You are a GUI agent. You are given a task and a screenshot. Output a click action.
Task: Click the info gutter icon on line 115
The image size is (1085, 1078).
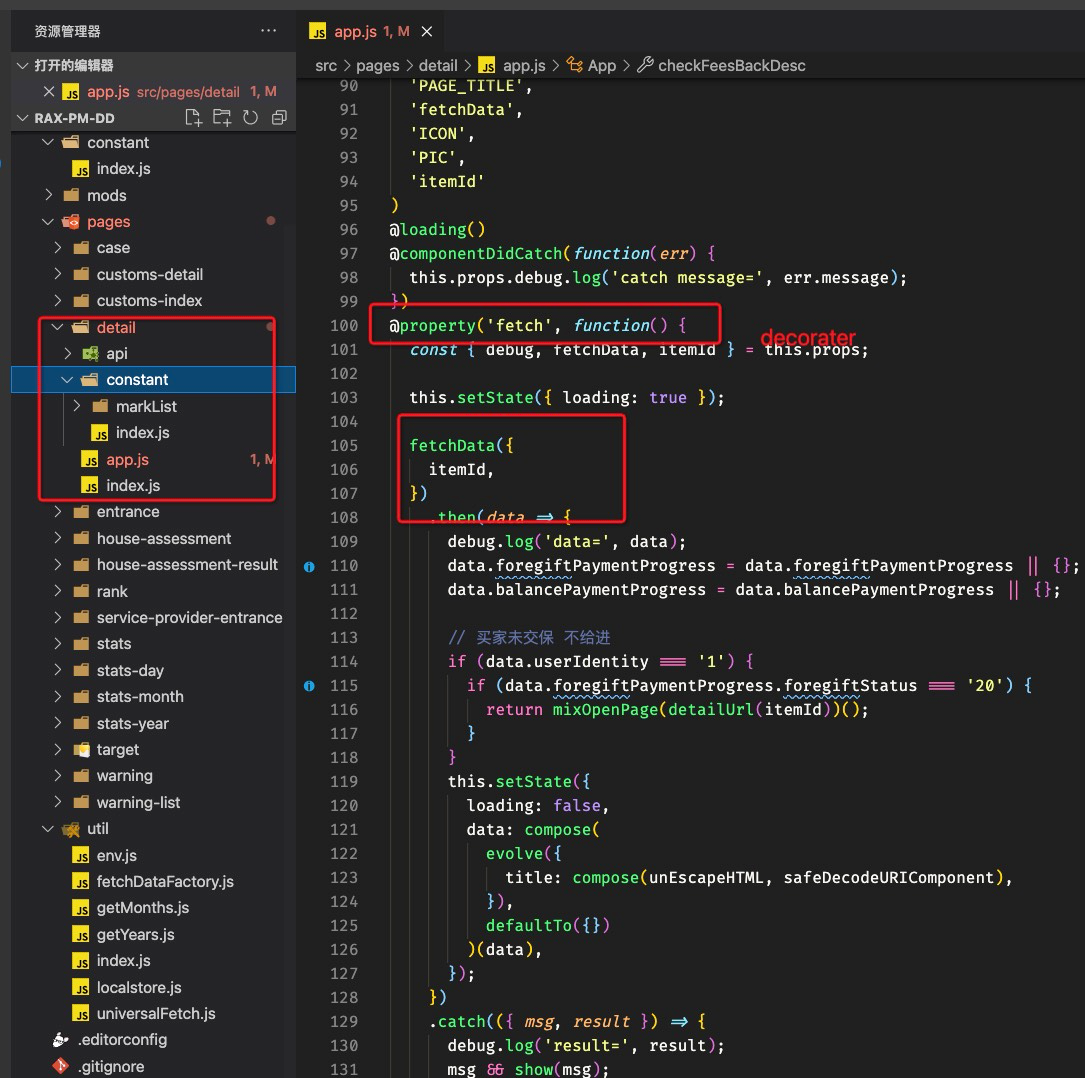(x=309, y=686)
